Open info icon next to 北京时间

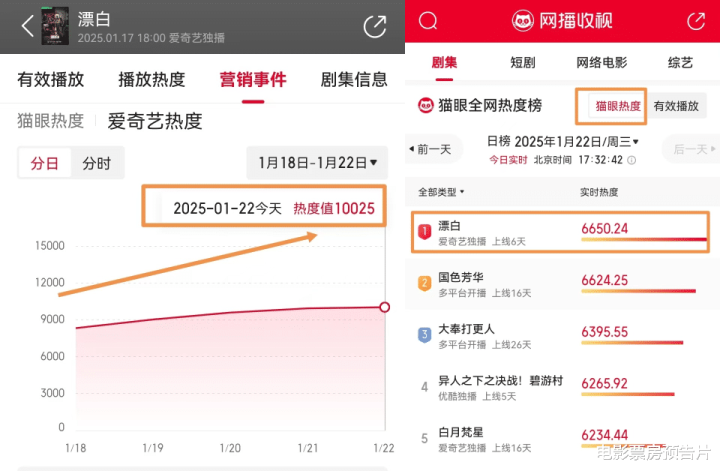[x=632, y=160]
